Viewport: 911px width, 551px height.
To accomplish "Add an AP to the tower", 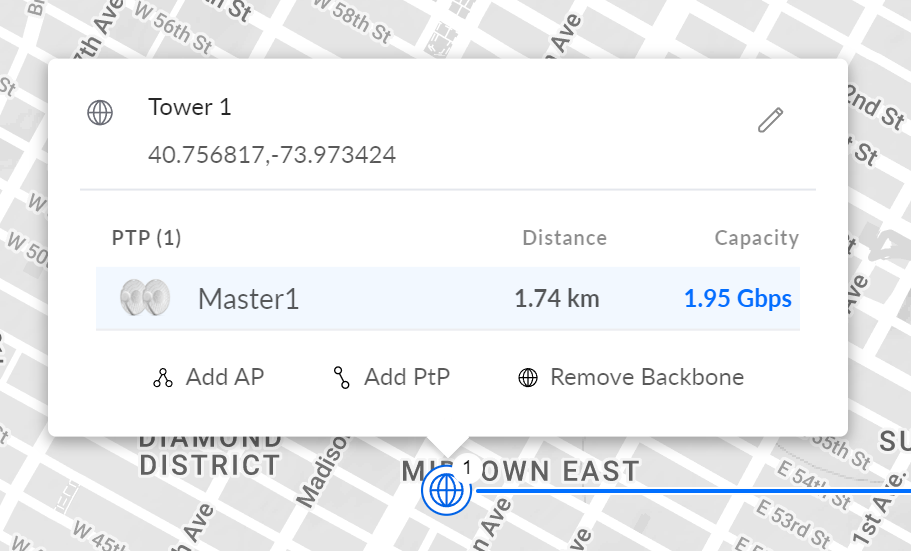I will coord(208,377).
